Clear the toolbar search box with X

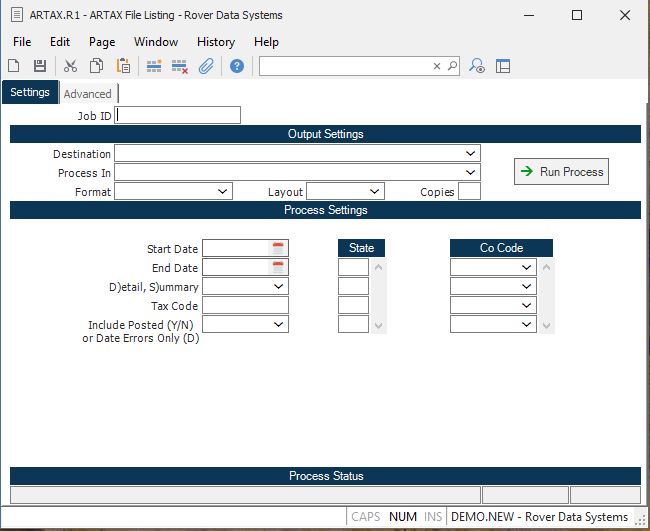(437, 66)
